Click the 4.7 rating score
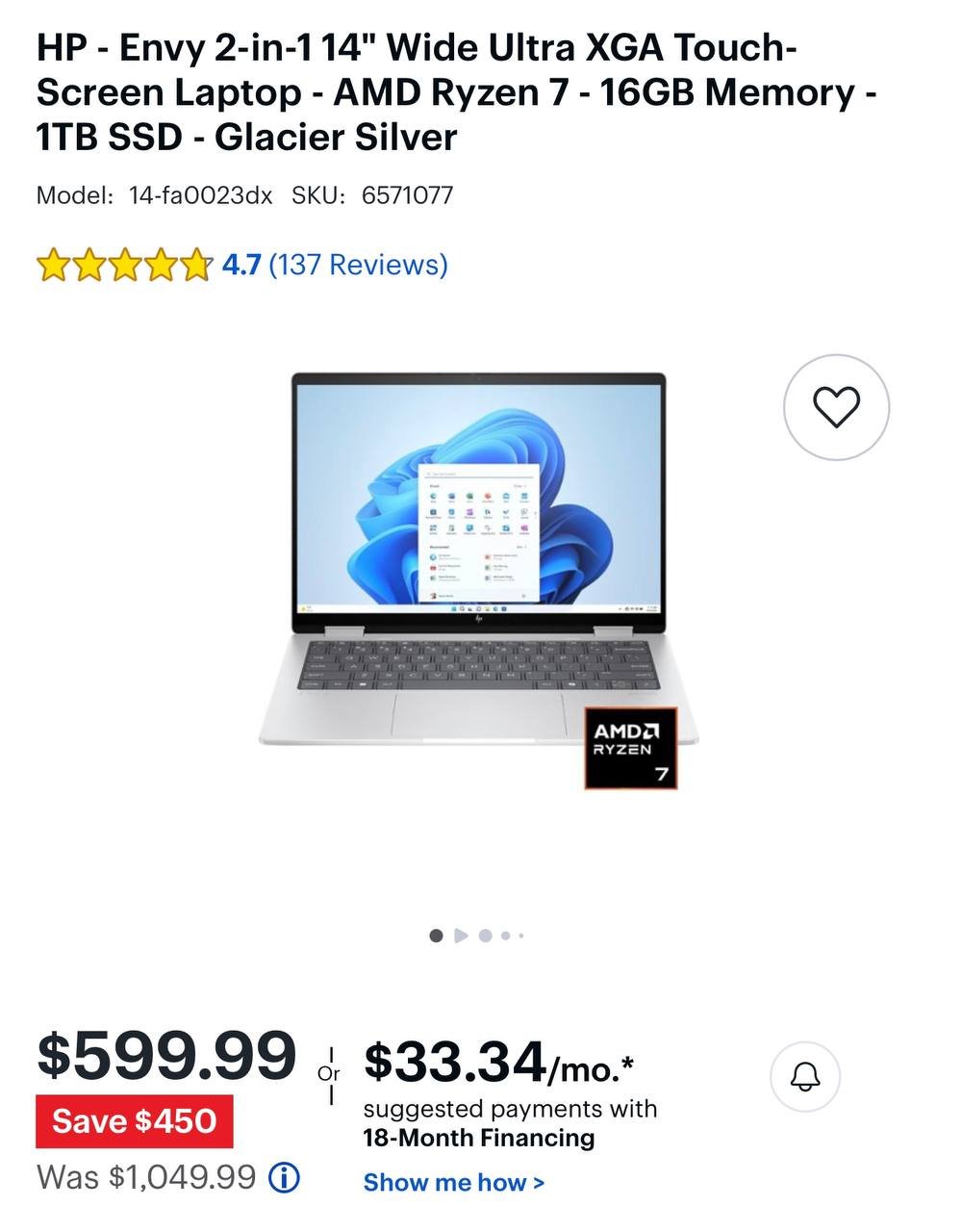Image resolution: width=962 pixels, height=1232 pixels. pos(241,265)
